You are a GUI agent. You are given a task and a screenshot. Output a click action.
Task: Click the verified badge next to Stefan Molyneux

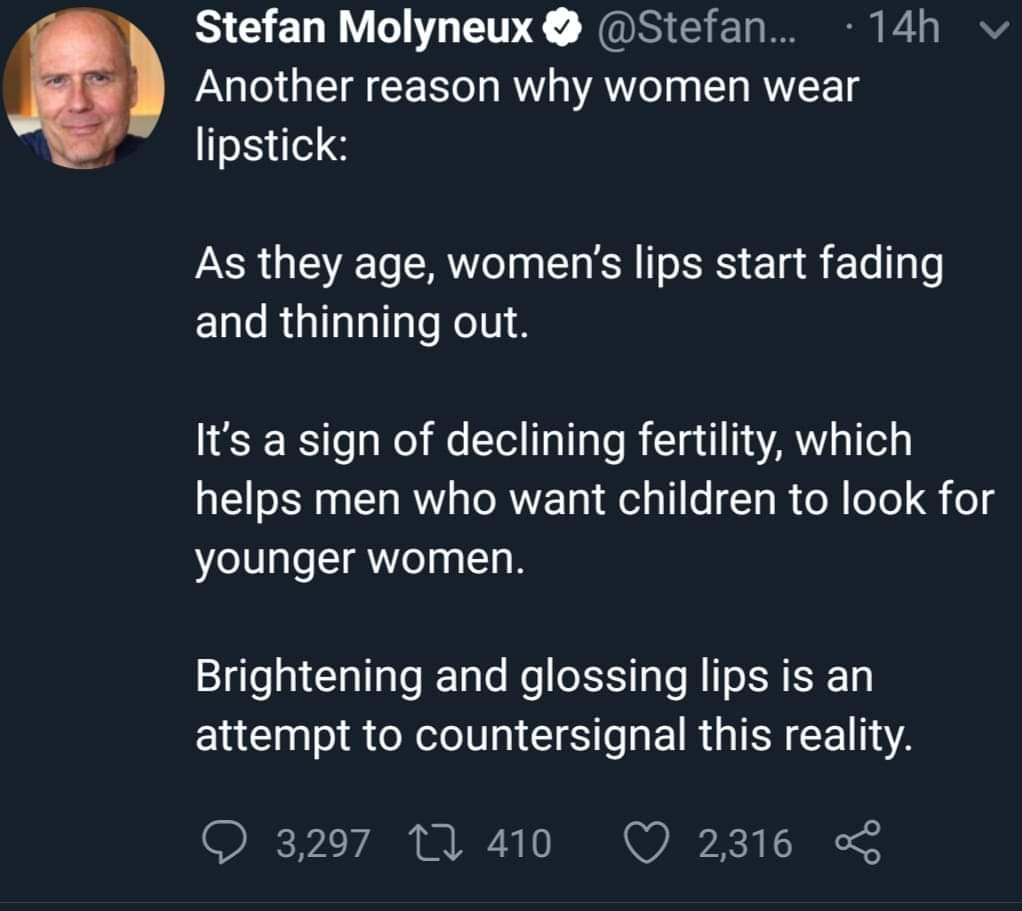pyautogui.click(x=561, y=27)
